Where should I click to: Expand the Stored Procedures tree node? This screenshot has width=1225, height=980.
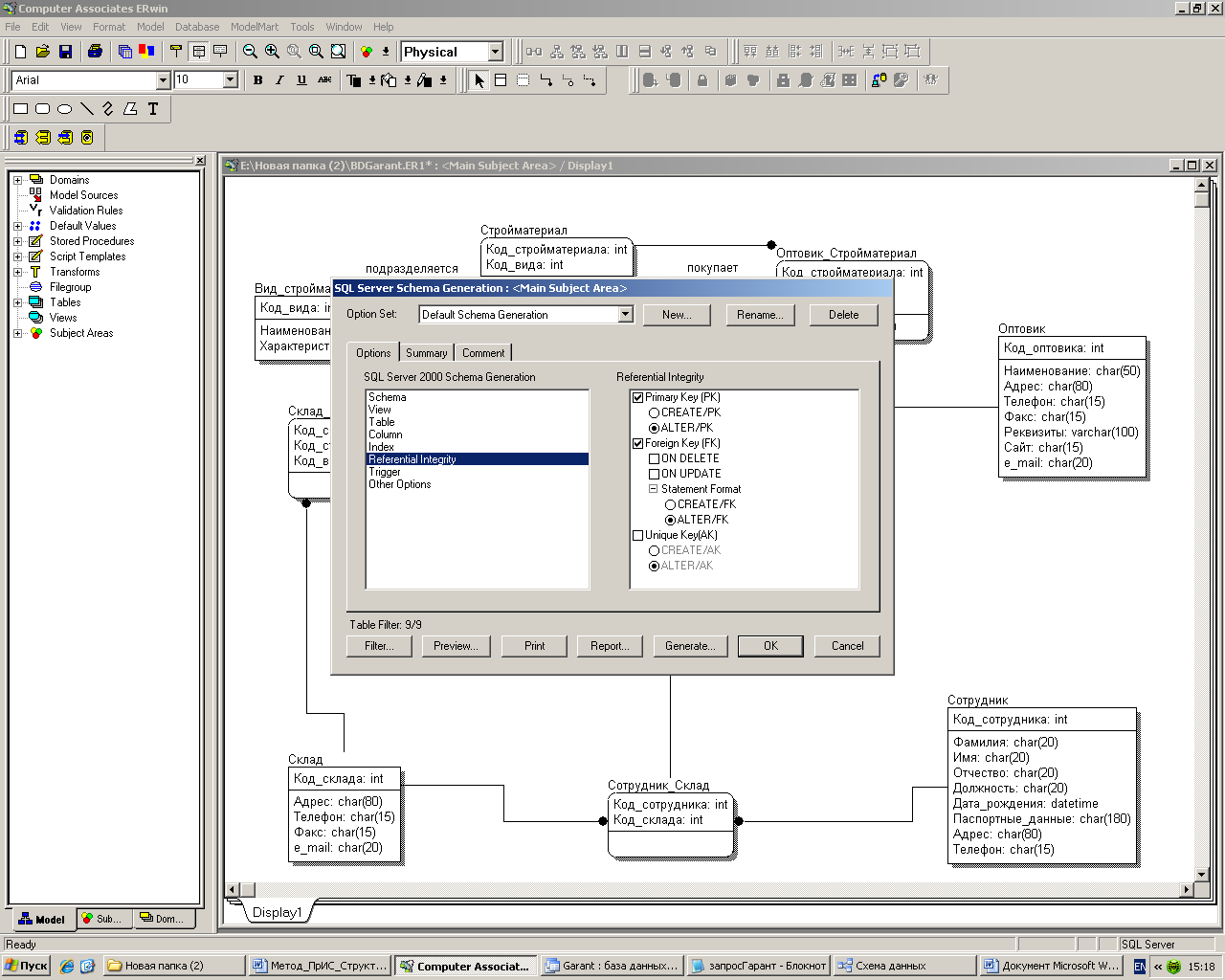click(x=17, y=241)
